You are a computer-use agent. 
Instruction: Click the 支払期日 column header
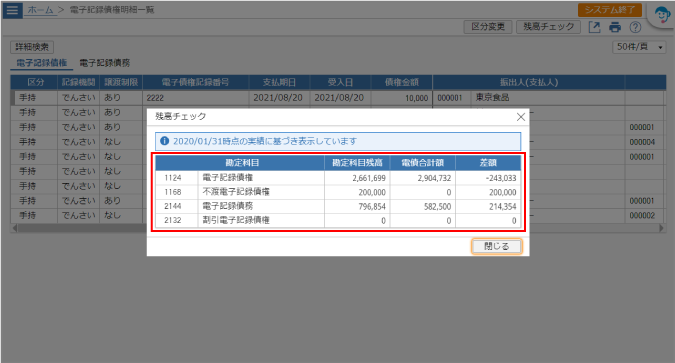pyautogui.click(x=279, y=82)
